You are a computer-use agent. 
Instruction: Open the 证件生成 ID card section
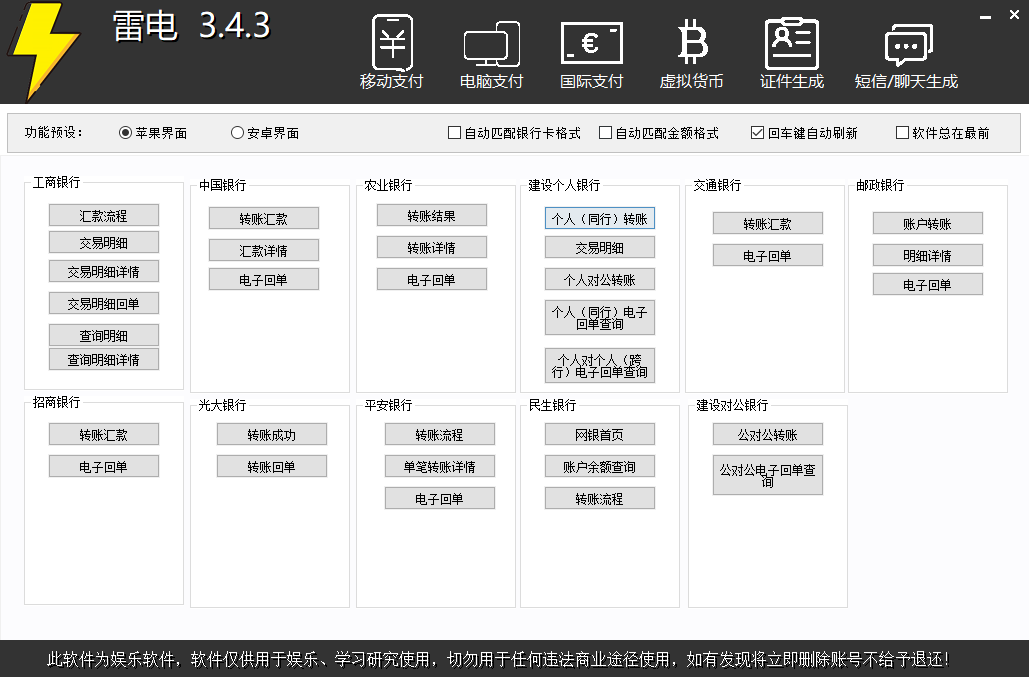point(791,52)
